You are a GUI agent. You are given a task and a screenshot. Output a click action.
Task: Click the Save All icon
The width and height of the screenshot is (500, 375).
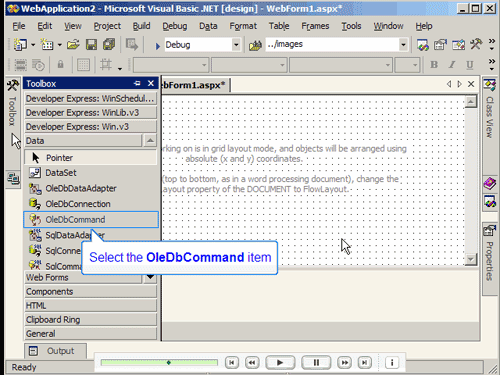coord(109,44)
